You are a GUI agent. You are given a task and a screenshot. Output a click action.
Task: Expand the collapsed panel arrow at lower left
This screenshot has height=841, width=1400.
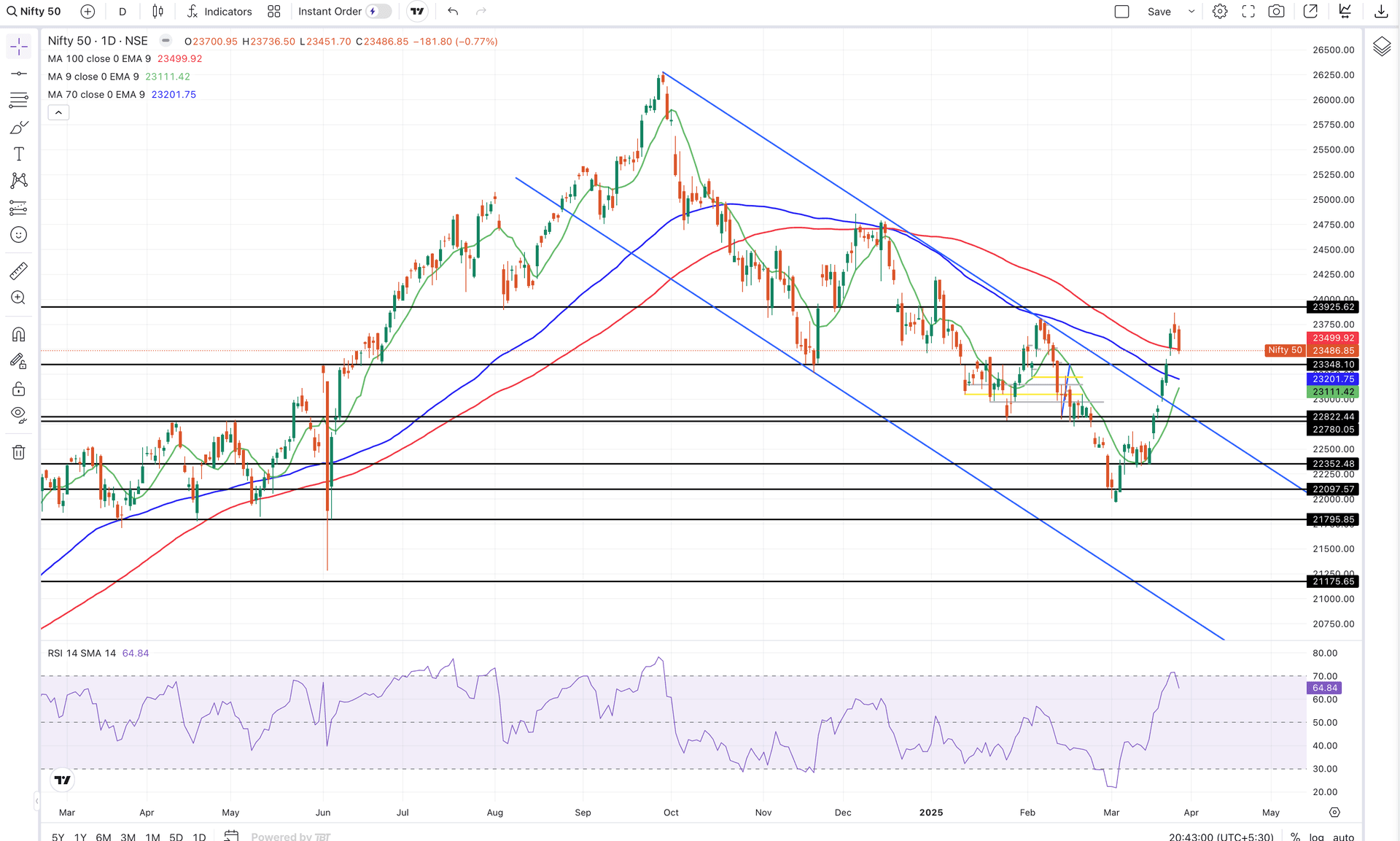36,802
